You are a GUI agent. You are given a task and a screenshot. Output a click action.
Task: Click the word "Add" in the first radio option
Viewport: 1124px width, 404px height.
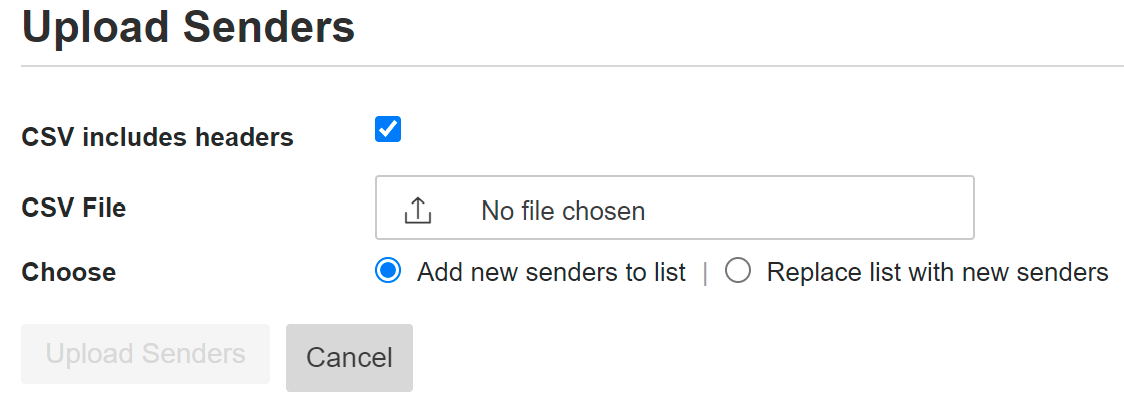coord(438,272)
